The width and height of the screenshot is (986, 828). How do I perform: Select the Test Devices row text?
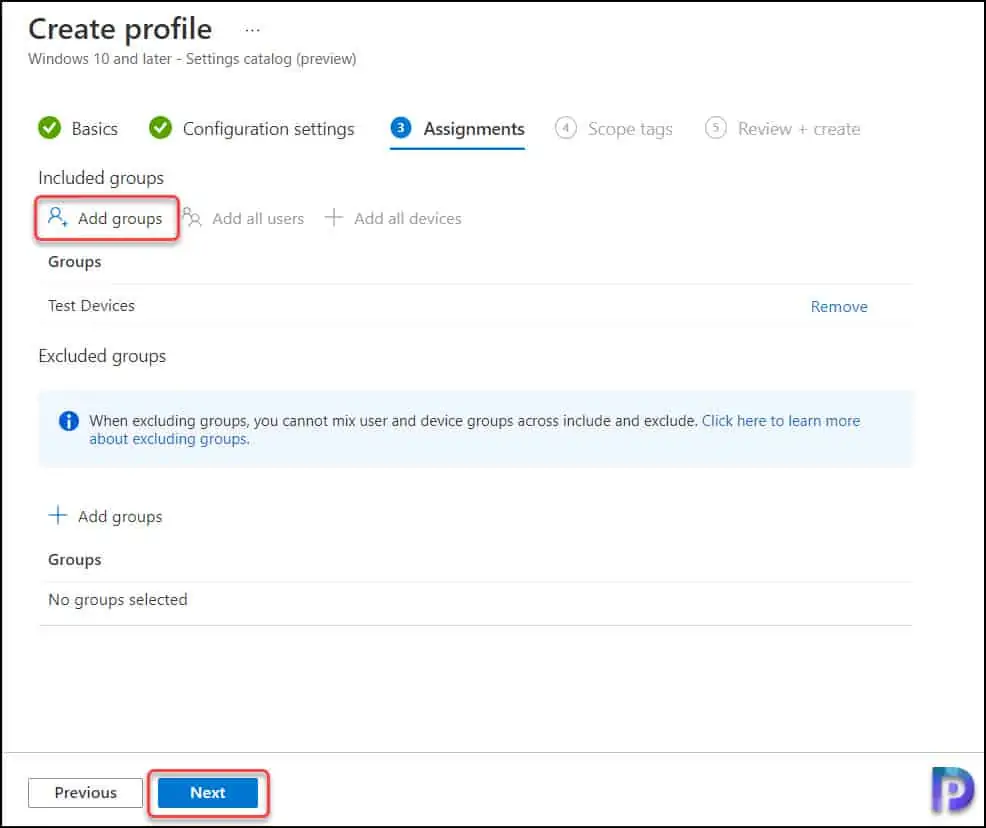(x=91, y=306)
